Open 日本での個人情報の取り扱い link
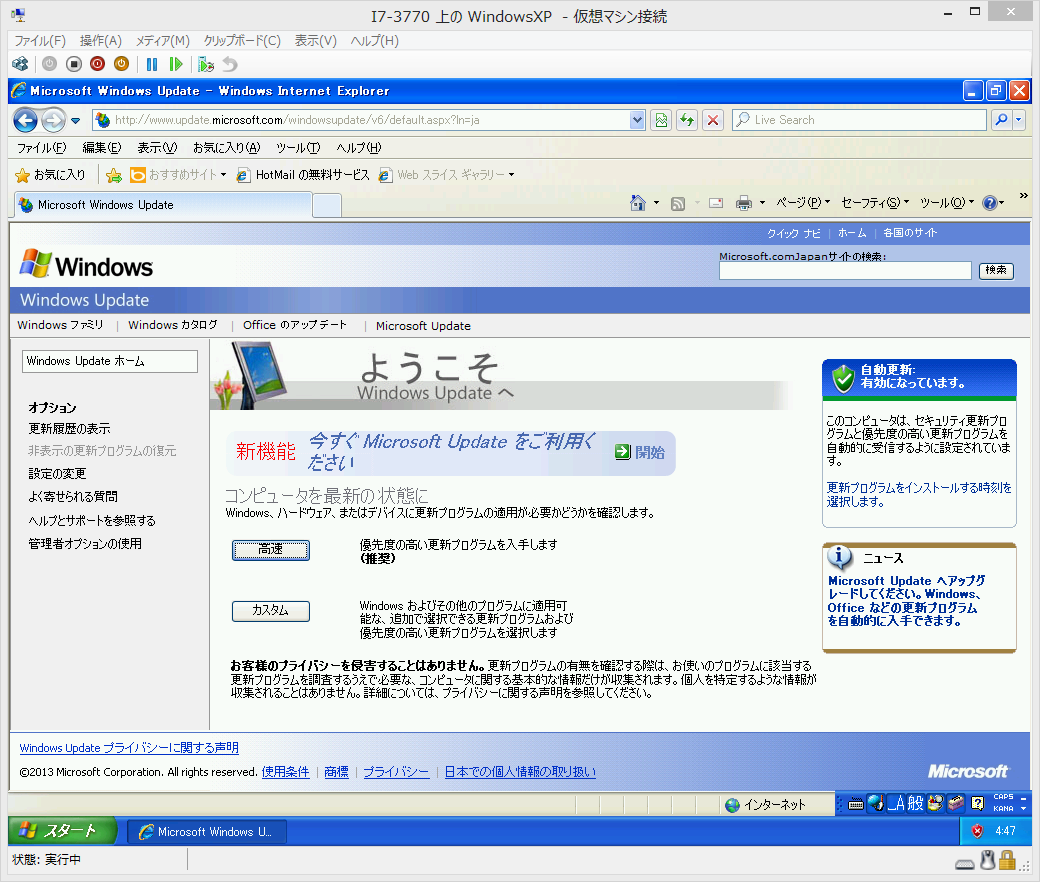1040x882 pixels. pos(520,772)
